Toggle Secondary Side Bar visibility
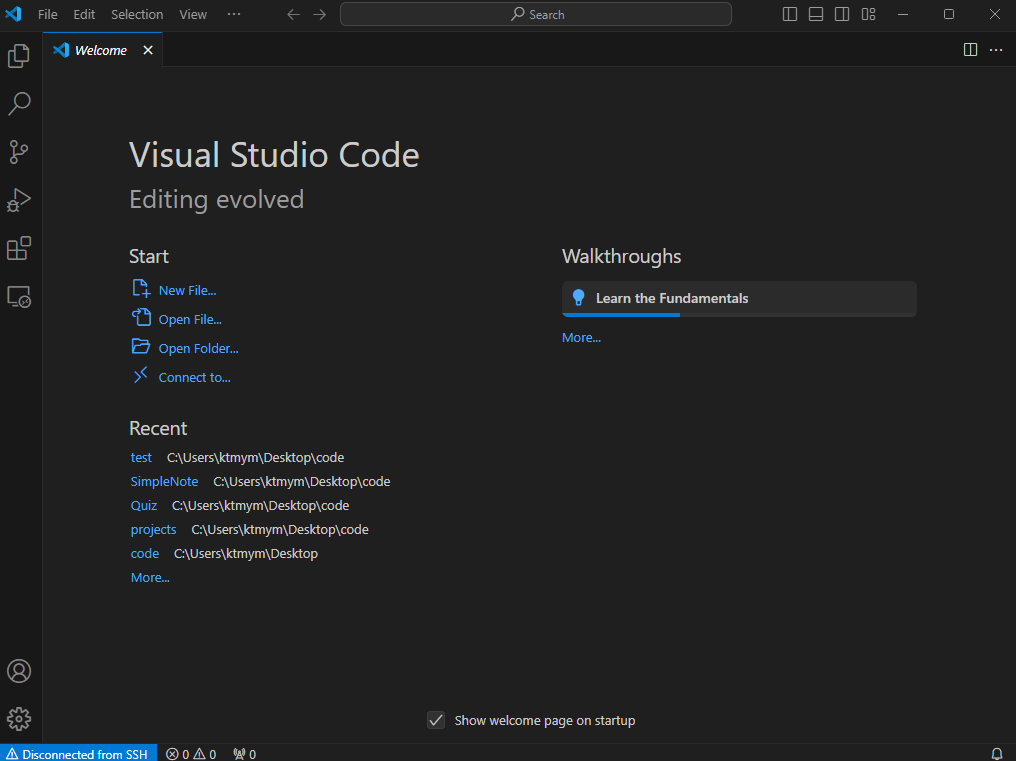1016x761 pixels. coord(842,14)
